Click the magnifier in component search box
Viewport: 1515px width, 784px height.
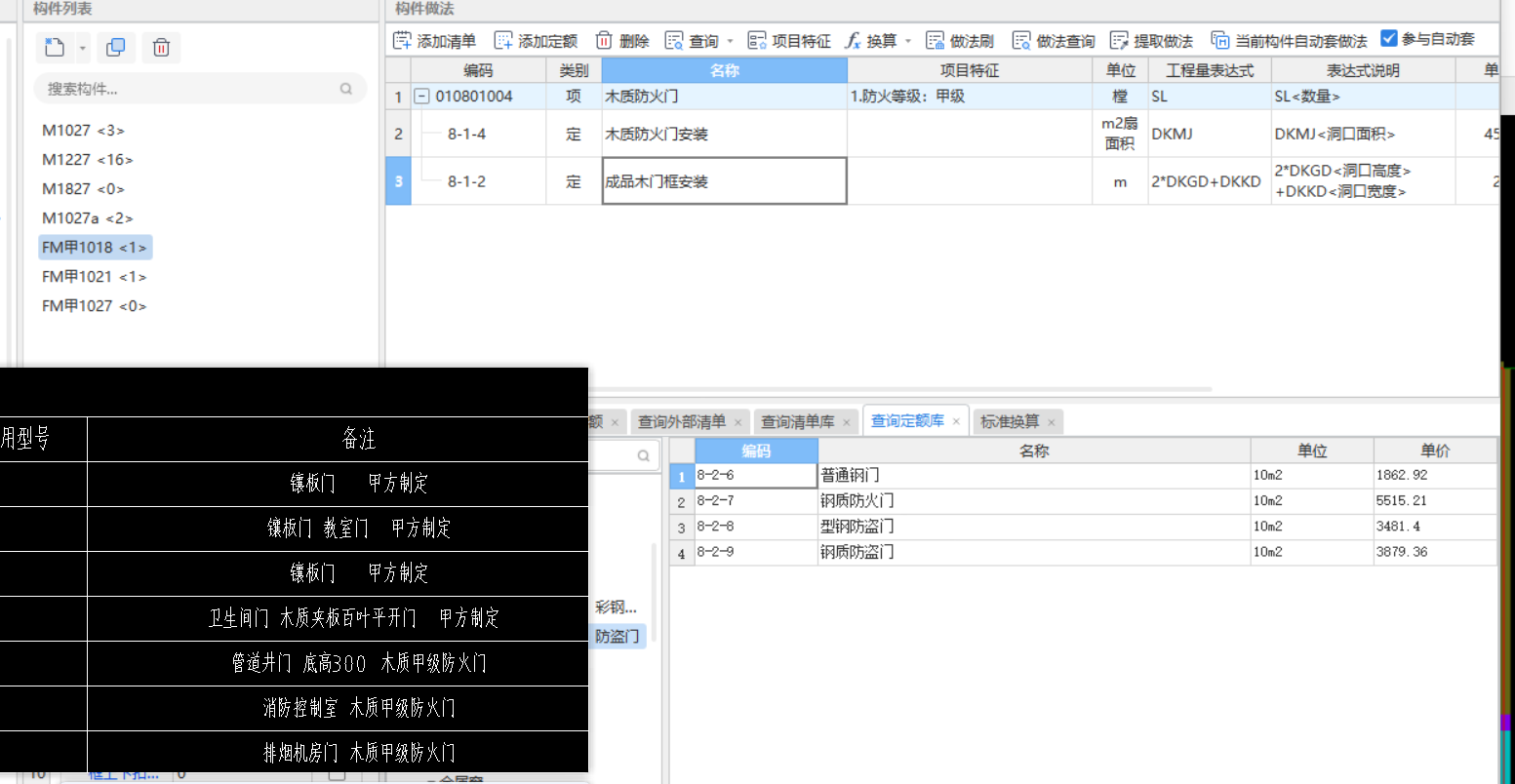tap(345, 89)
